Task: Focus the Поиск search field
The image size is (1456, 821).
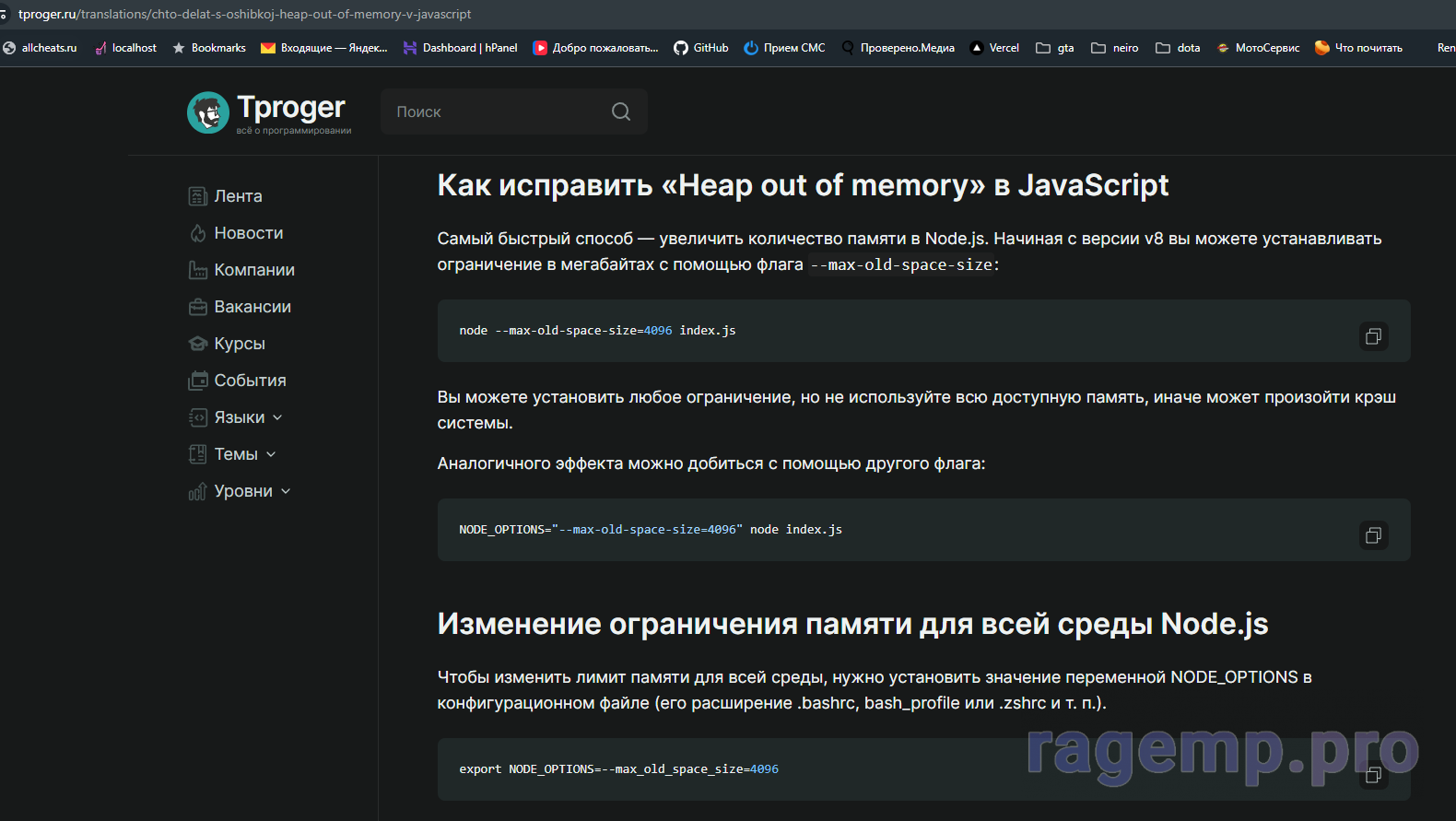Action: (498, 111)
